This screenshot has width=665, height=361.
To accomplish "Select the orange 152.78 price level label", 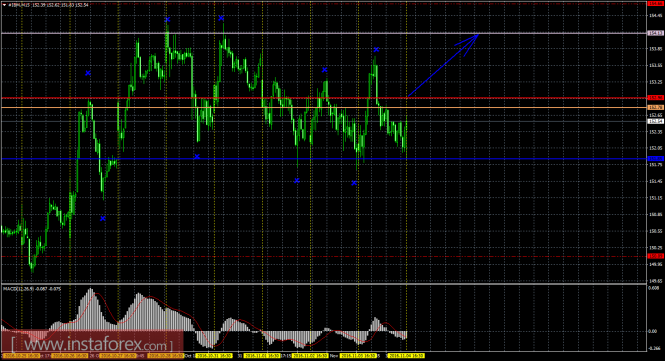I will click(656, 108).
